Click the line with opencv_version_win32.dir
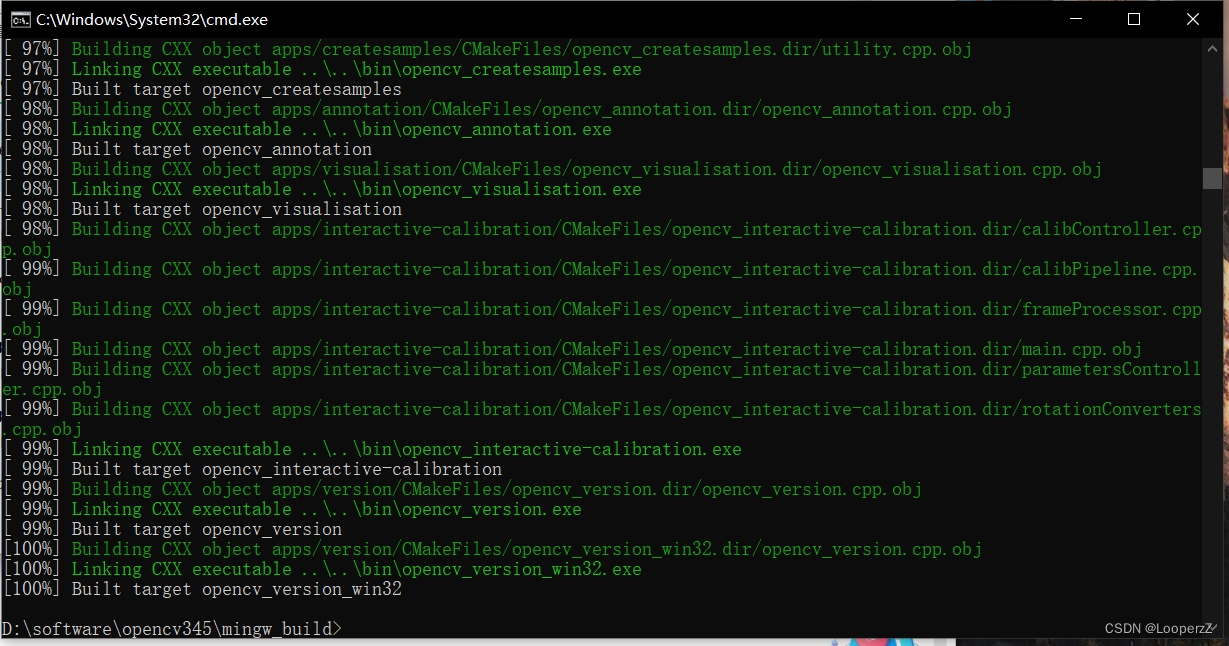Viewport: 1229px width, 646px height. point(492,549)
